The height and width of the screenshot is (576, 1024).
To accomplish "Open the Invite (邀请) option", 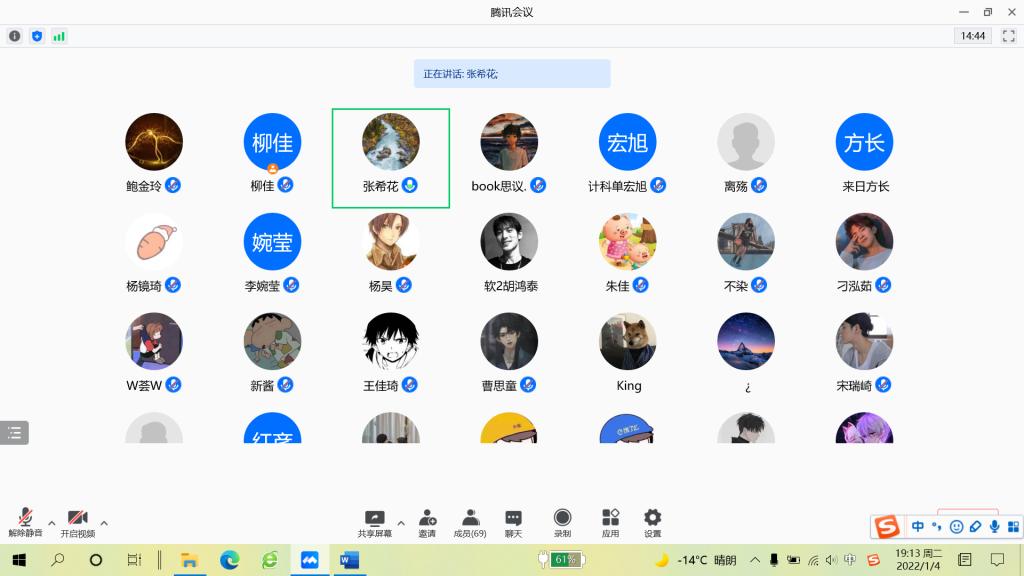I will (427, 523).
